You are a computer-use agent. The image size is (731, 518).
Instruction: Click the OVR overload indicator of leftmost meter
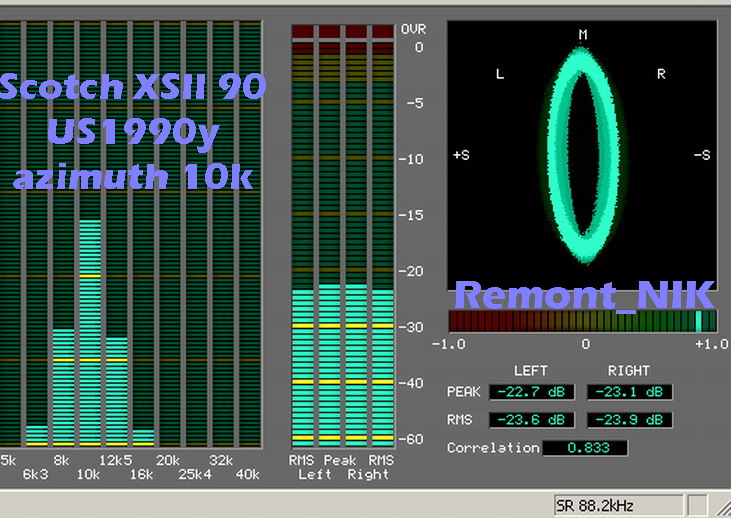302,32
